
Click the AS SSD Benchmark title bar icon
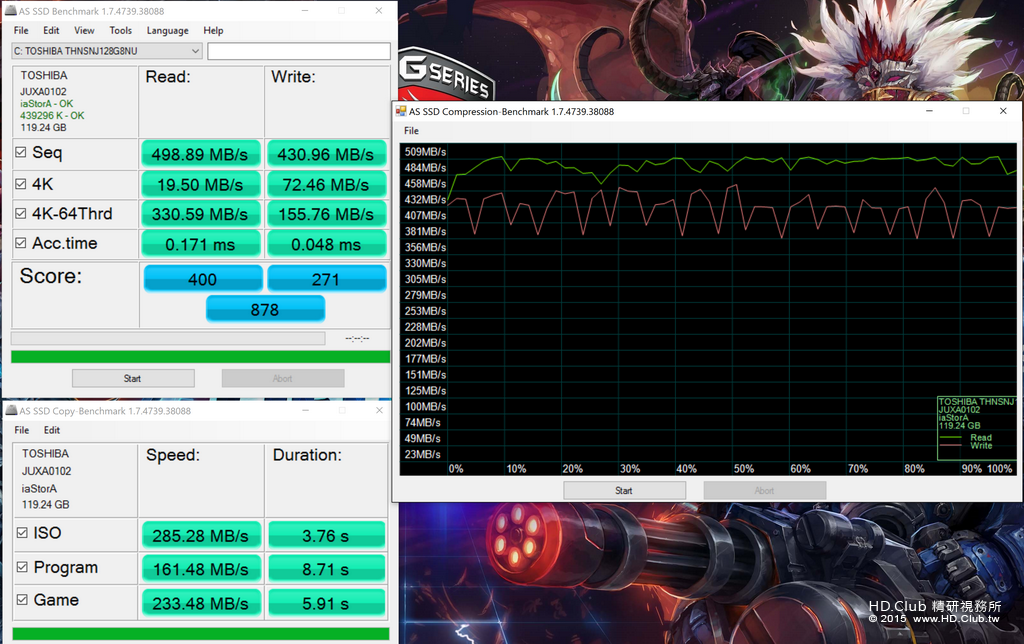coord(10,10)
